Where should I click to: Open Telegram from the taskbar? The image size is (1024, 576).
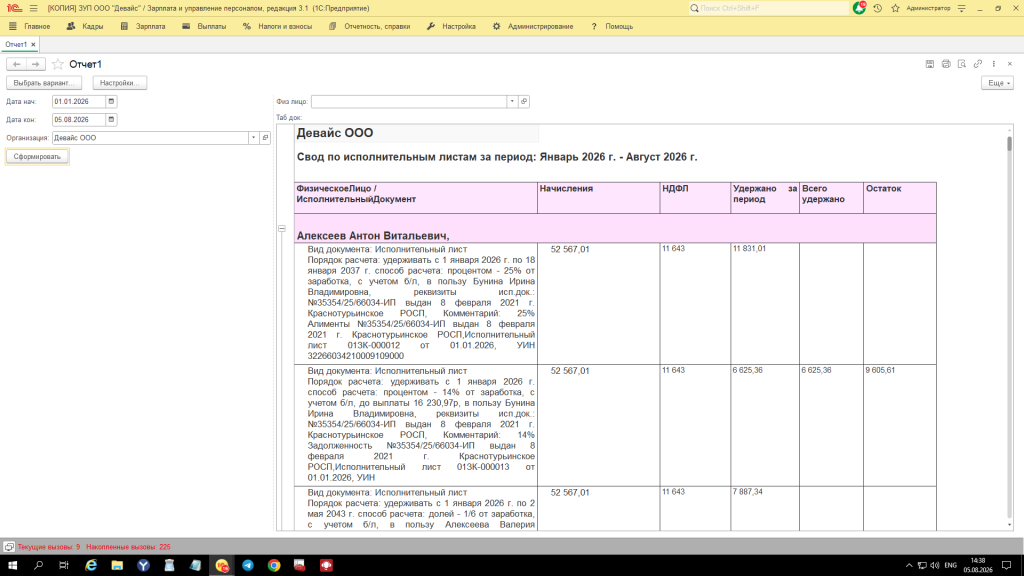coord(248,566)
